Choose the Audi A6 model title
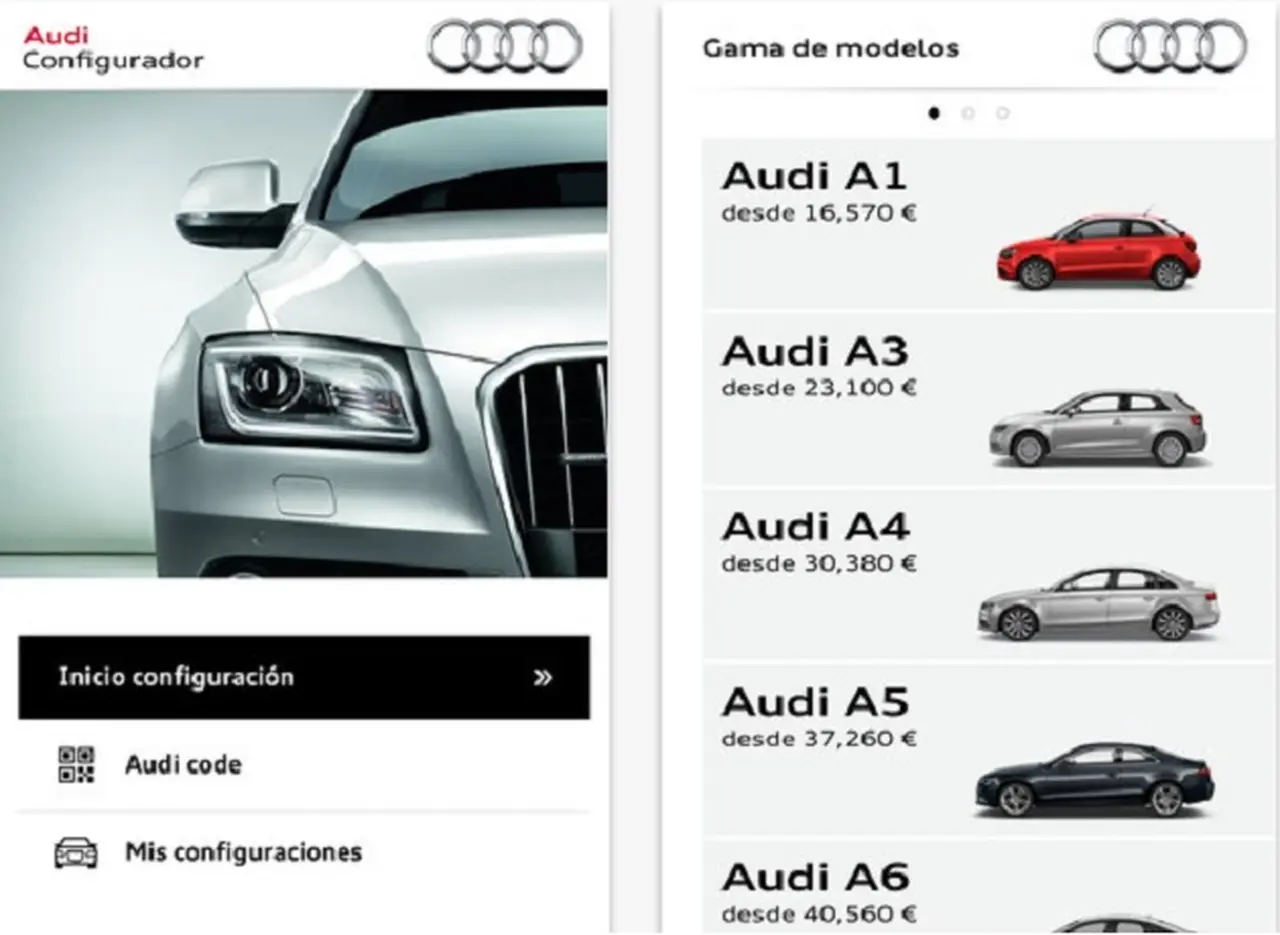The image size is (1280, 935). pos(815,878)
